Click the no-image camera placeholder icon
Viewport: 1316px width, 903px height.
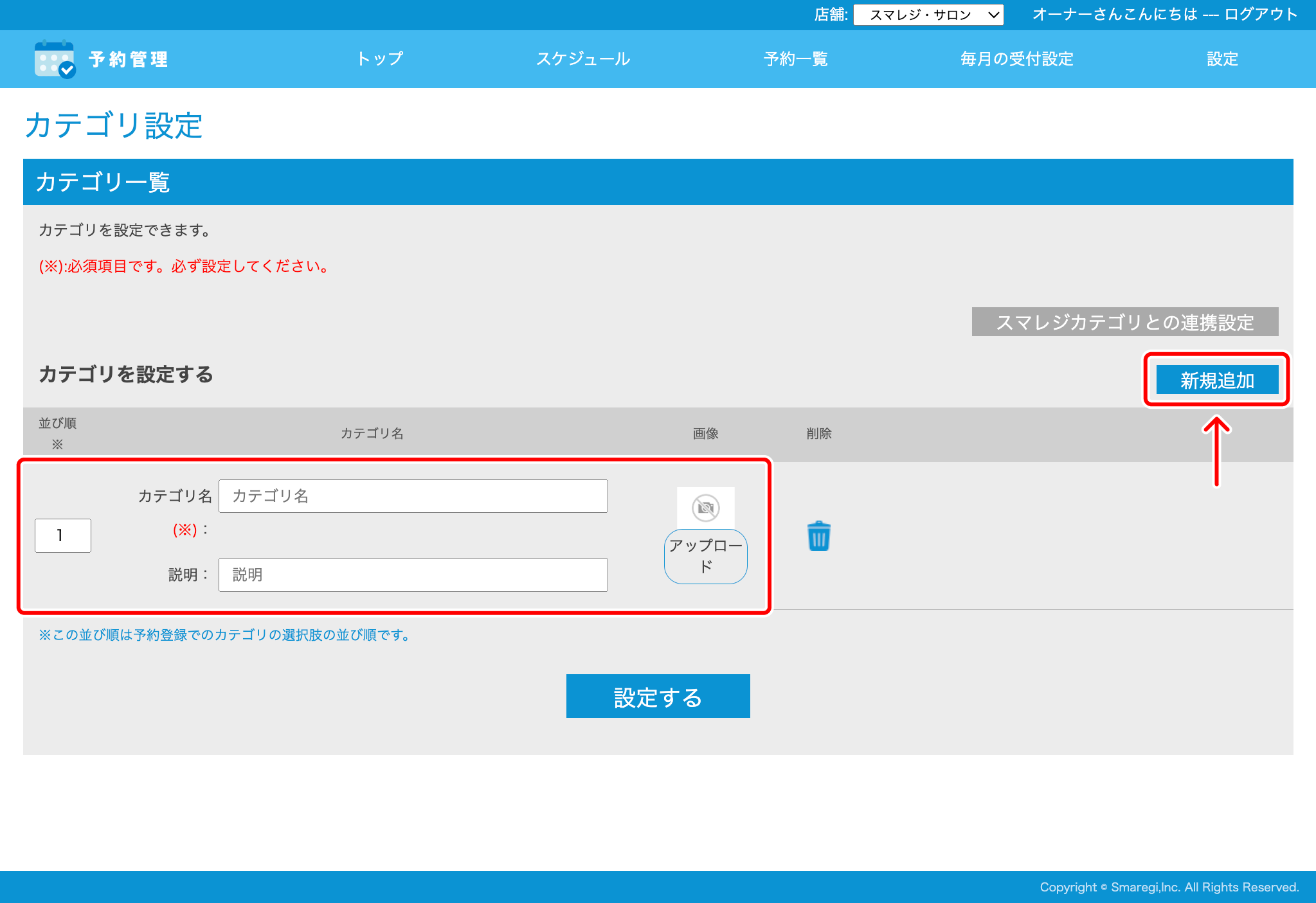[705, 508]
